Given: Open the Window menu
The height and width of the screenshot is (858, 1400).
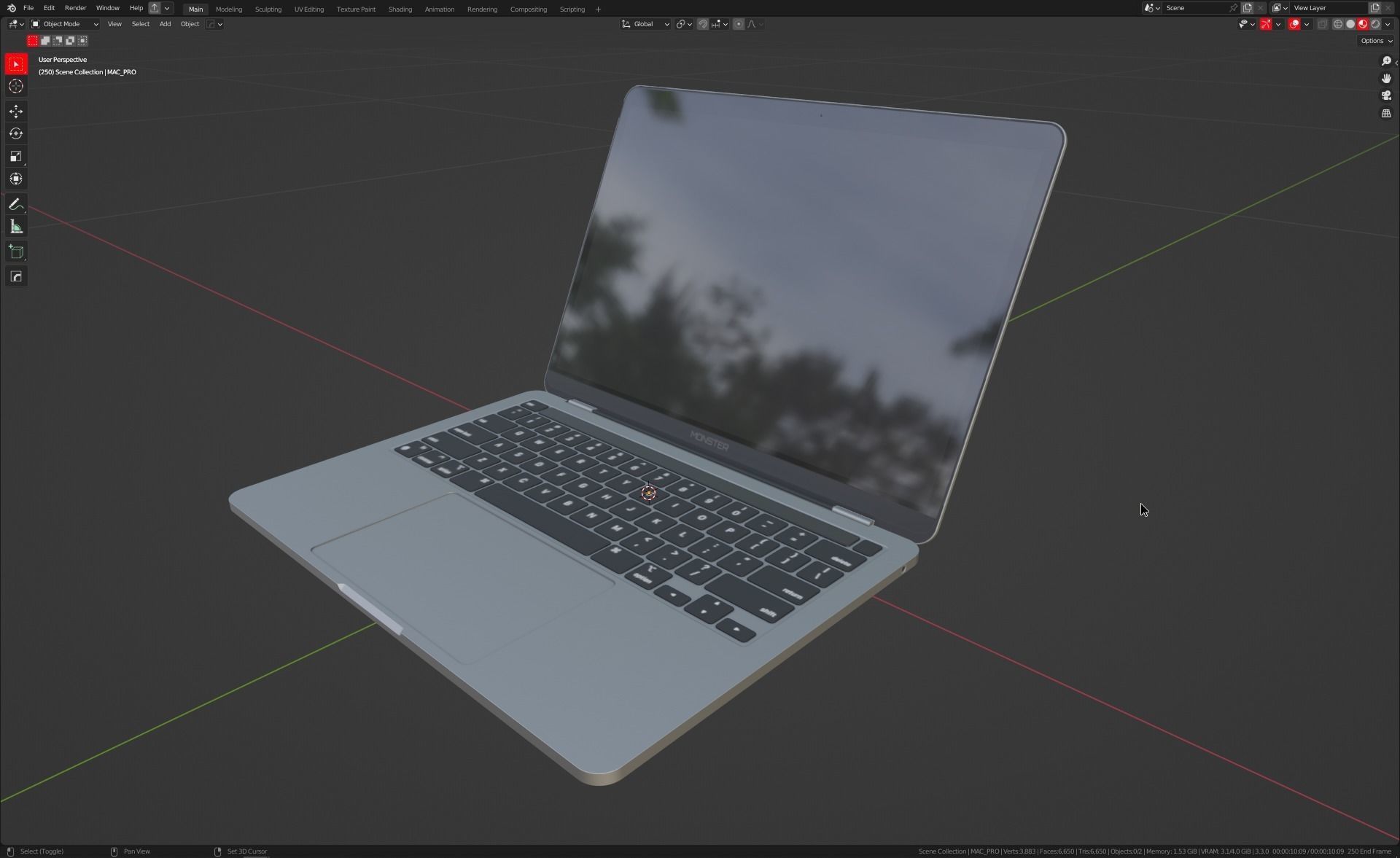Looking at the screenshot, I should click(x=107, y=8).
